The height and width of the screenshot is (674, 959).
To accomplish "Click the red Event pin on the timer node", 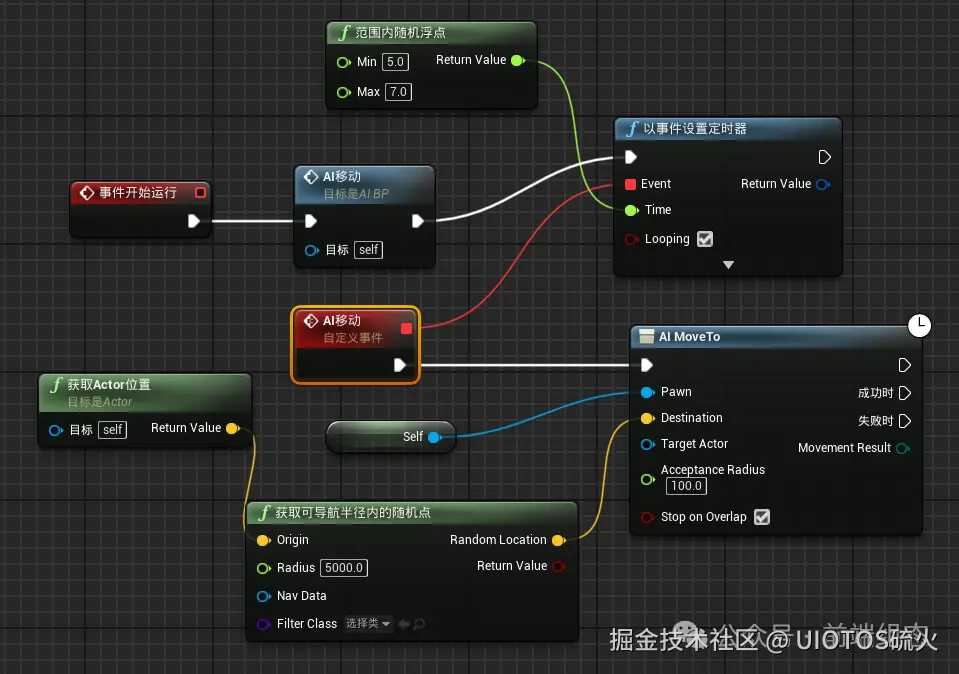I will [631, 183].
